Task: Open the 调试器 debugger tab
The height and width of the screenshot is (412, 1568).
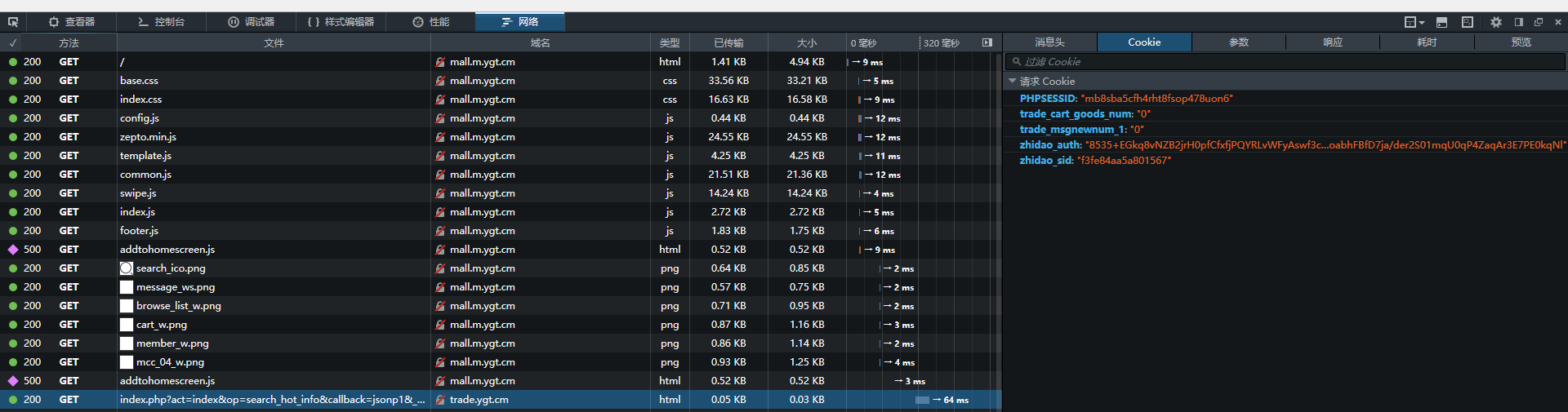Action: tap(251, 22)
